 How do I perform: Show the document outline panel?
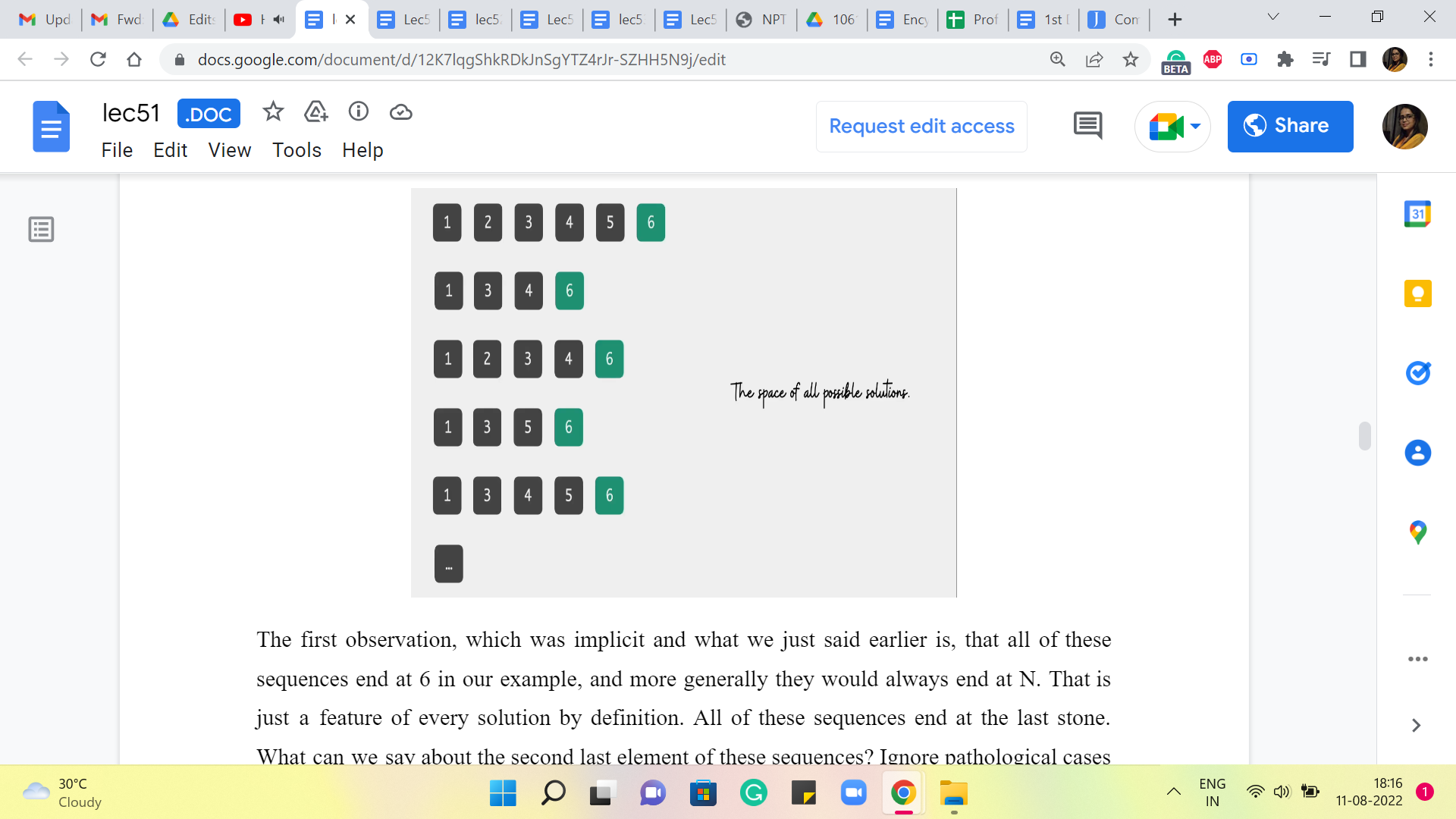[41, 229]
